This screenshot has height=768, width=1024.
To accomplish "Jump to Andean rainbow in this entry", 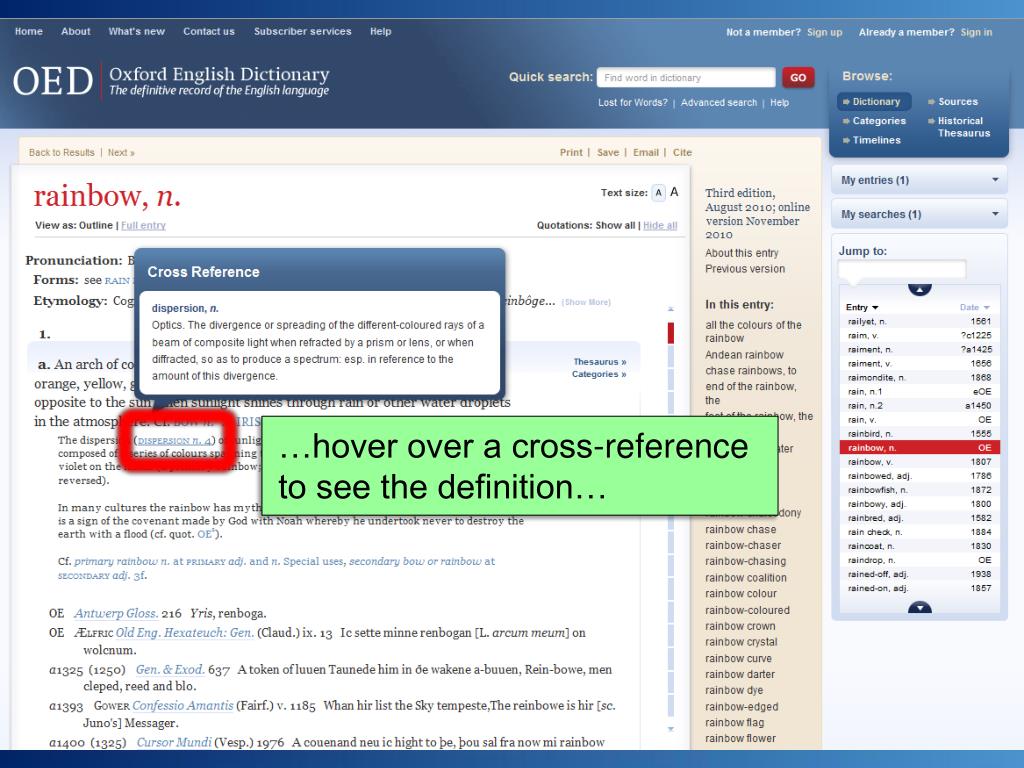I will click(x=744, y=355).
